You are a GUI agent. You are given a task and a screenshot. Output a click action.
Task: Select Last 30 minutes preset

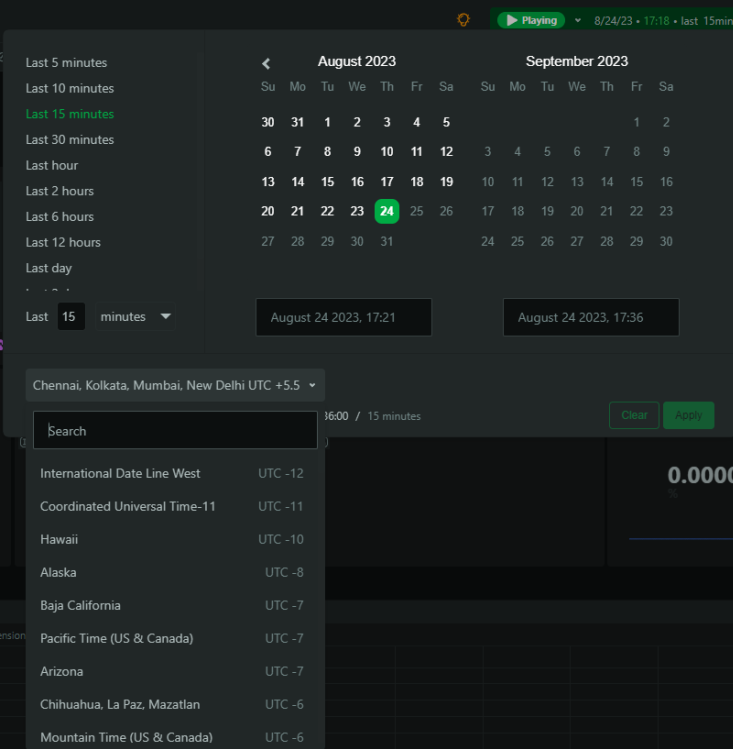click(70, 140)
